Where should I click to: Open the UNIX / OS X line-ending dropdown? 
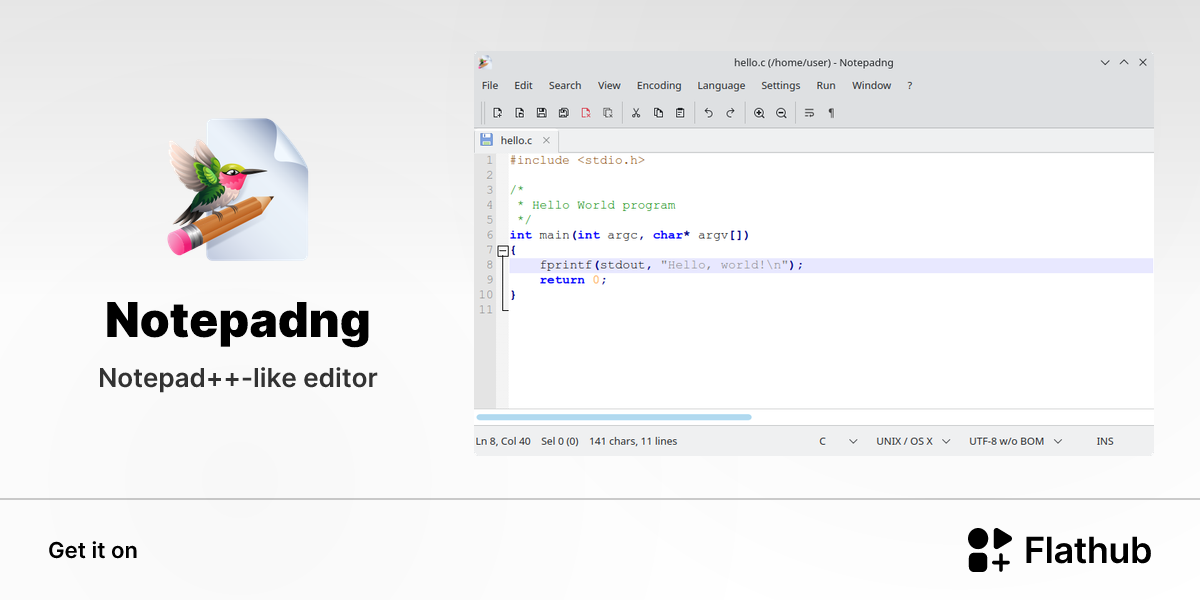click(913, 441)
